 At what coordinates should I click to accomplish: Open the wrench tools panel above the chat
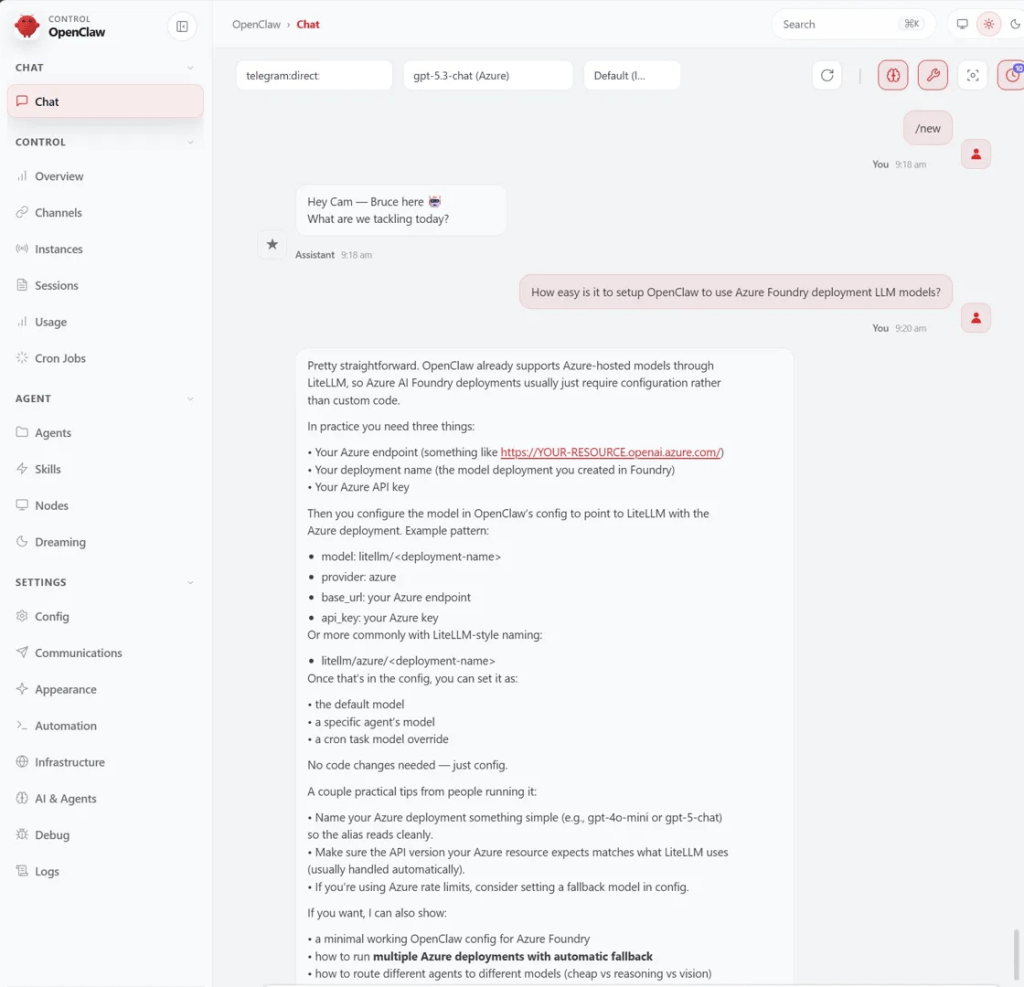(932, 75)
